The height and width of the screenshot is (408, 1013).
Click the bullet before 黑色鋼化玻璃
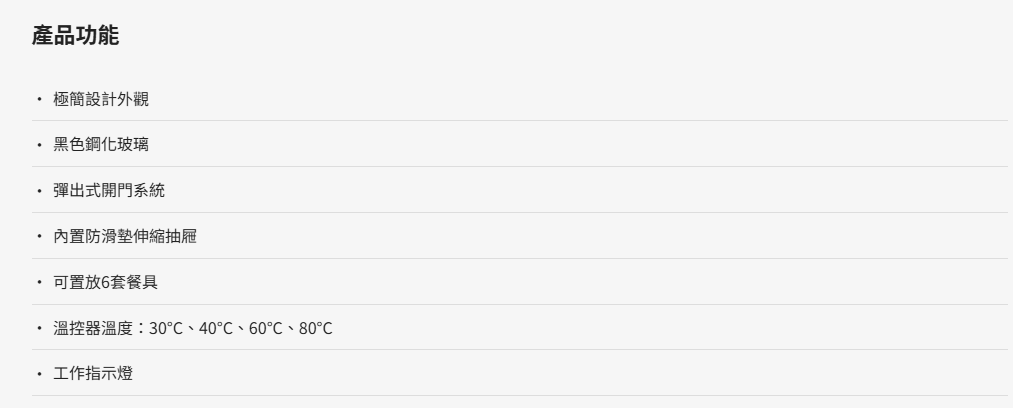39,144
